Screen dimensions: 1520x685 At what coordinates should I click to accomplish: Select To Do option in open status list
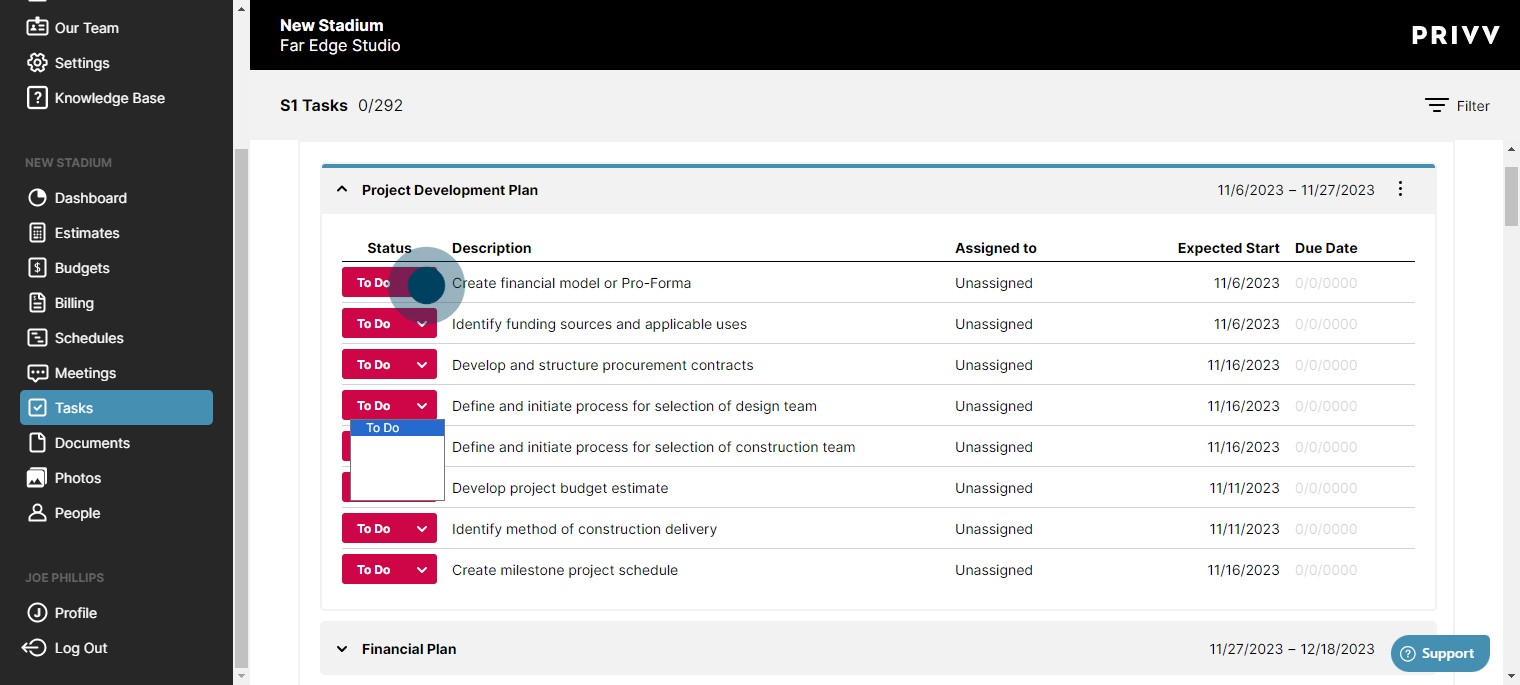click(397, 428)
